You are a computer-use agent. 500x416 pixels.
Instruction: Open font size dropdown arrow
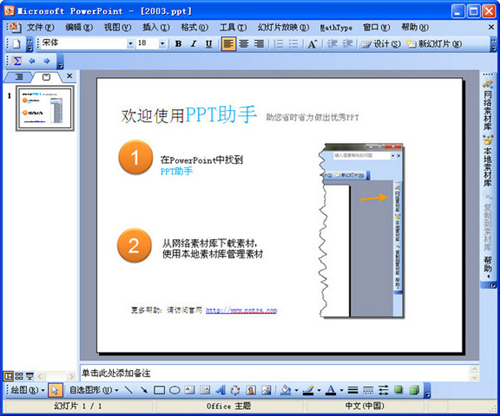162,43
